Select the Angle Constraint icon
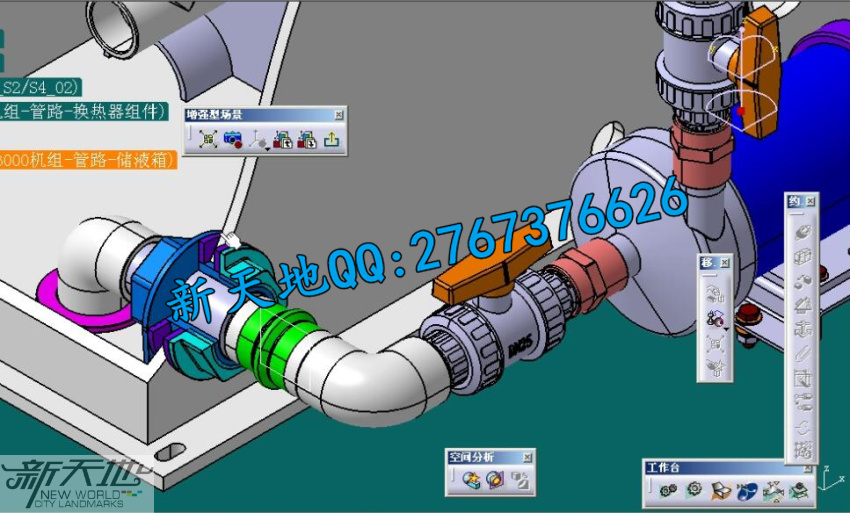Screen dimensions: 850x513 (802, 305)
